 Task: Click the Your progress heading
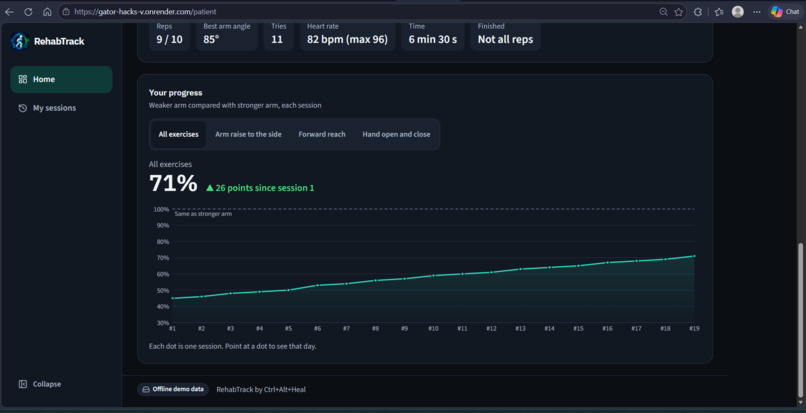pyautogui.click(x=175, y=93)
